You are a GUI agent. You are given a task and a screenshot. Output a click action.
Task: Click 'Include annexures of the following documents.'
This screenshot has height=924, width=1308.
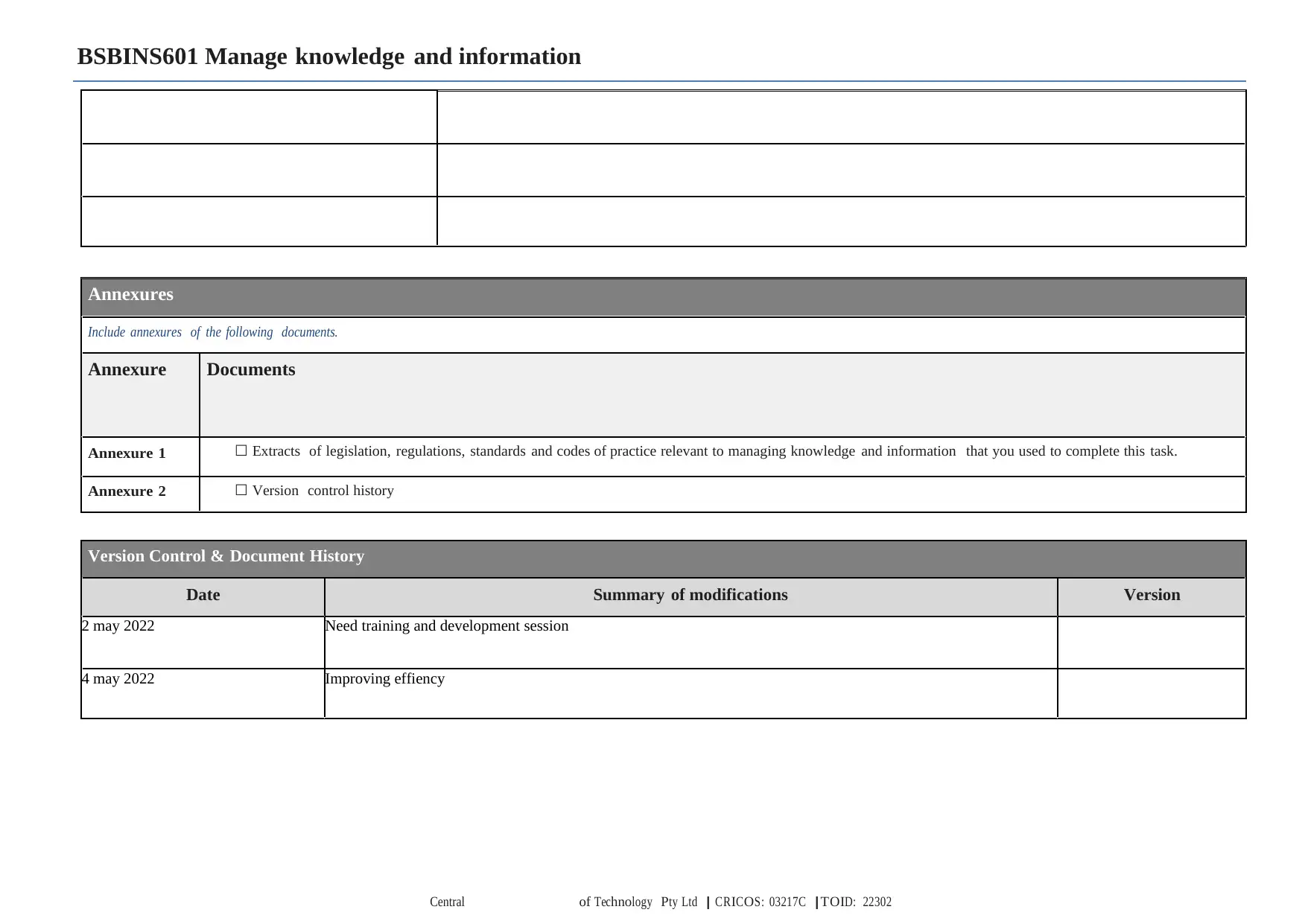pyautogui.click(x=213, y=332)
